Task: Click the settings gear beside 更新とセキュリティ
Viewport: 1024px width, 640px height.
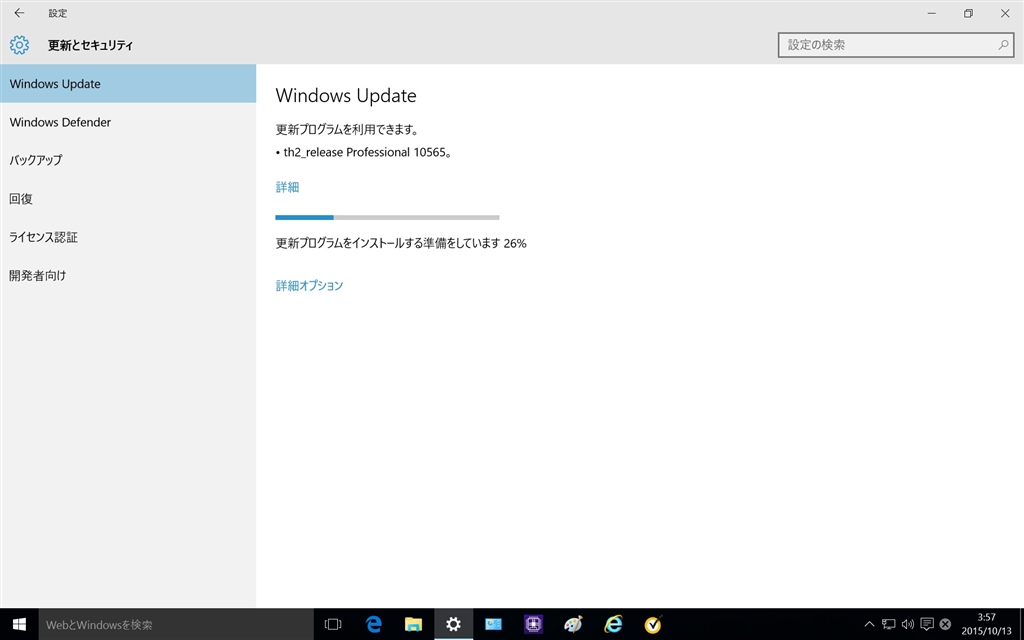Action: [20, 45]
